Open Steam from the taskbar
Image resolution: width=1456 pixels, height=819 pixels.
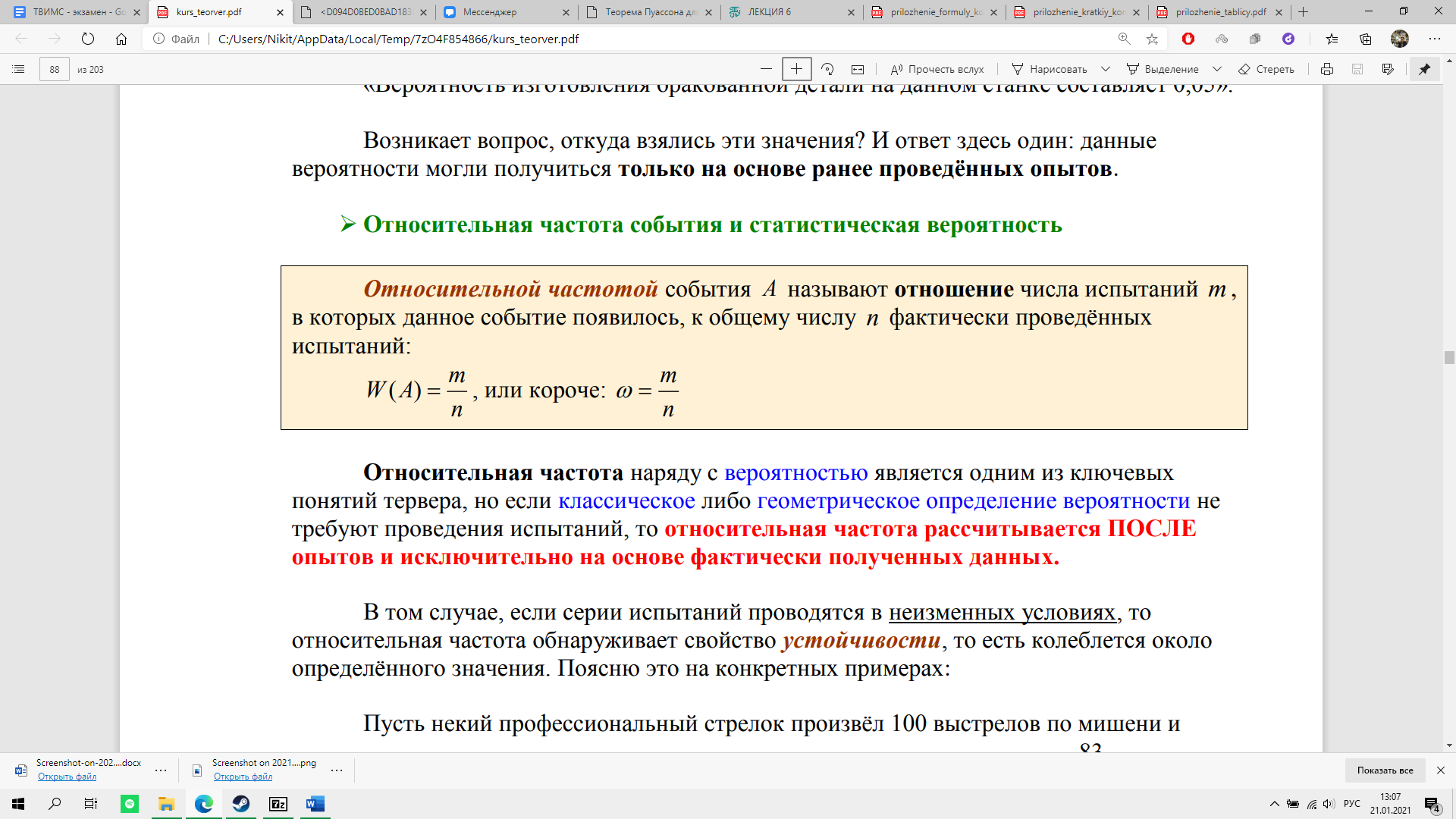coord(241,804)
